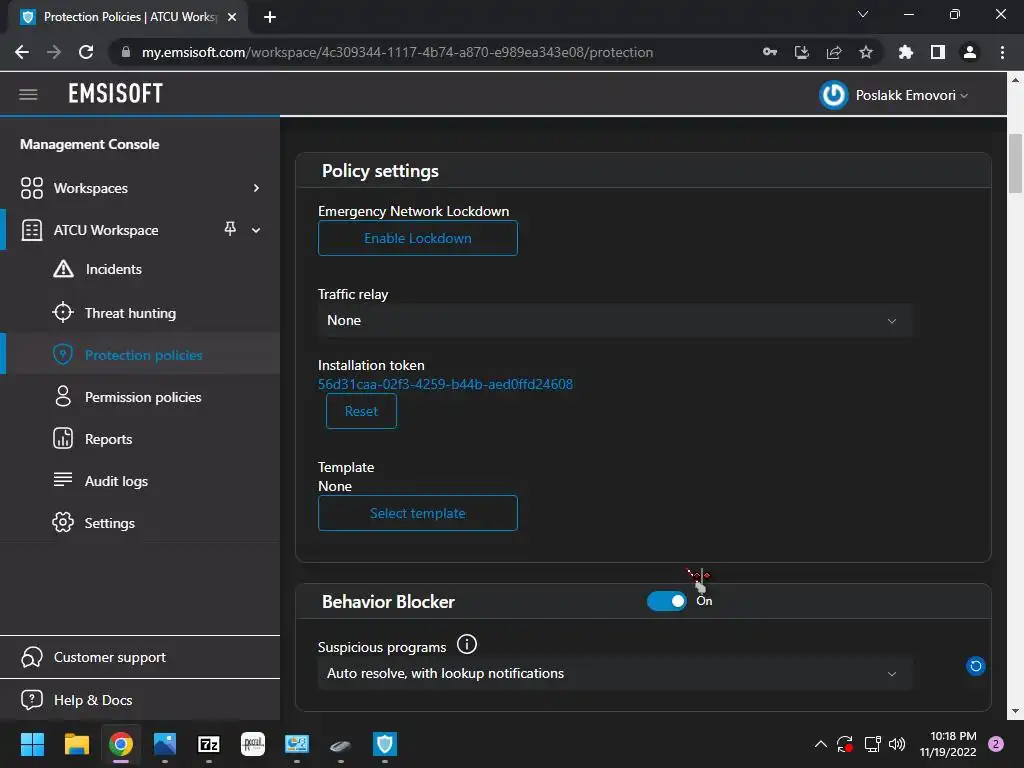Go to Threat hunting
This screenshot has height=768, width=1024.
140,313
